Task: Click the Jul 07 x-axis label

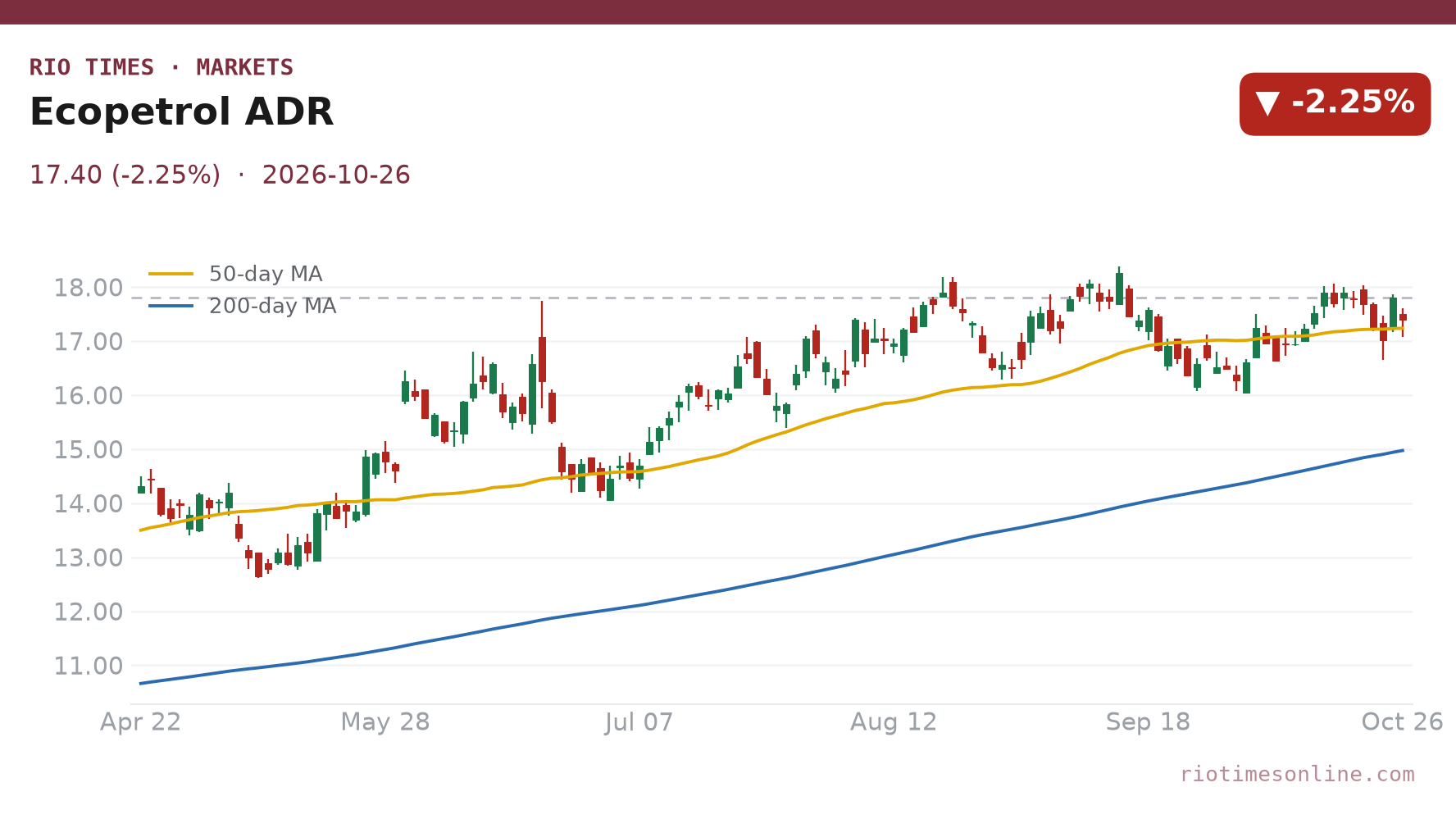Action: [639, 722]
